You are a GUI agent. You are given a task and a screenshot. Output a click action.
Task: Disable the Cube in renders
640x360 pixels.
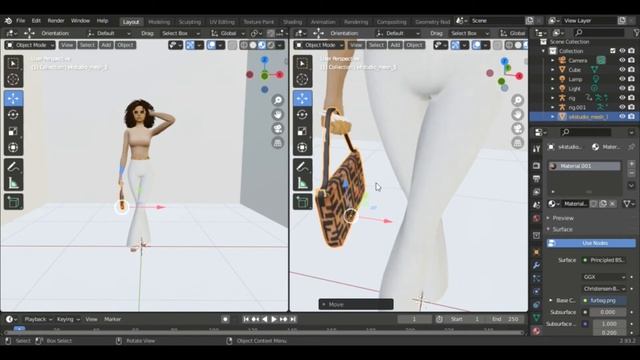[631, 70]
